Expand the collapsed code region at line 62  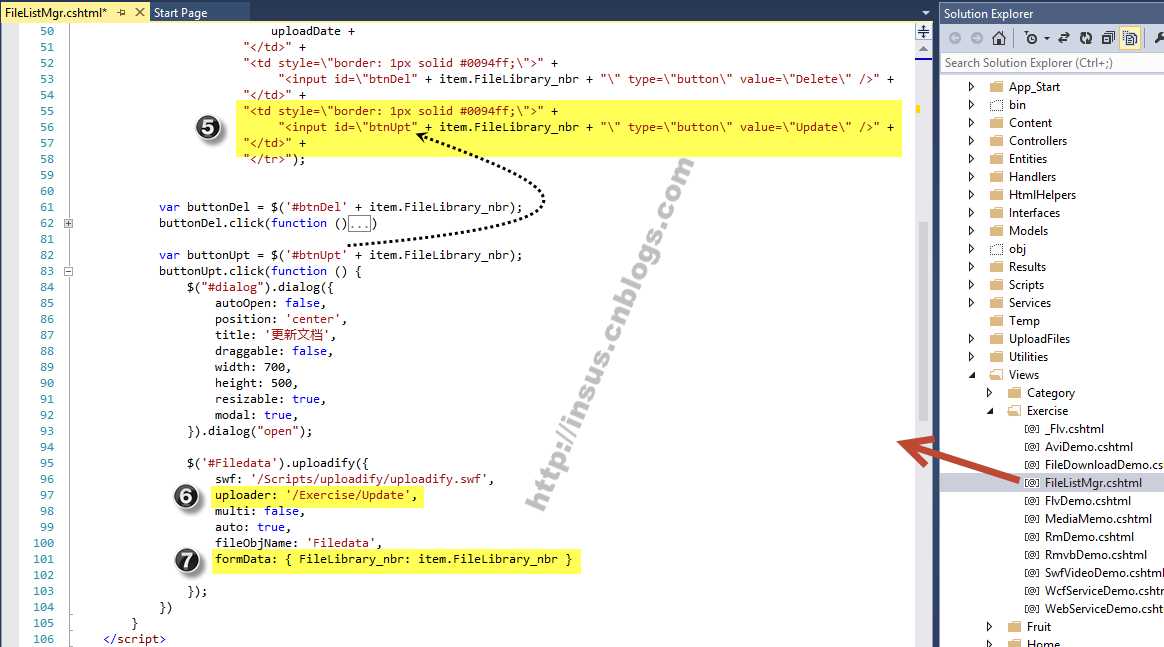click(x=68, y=223)
